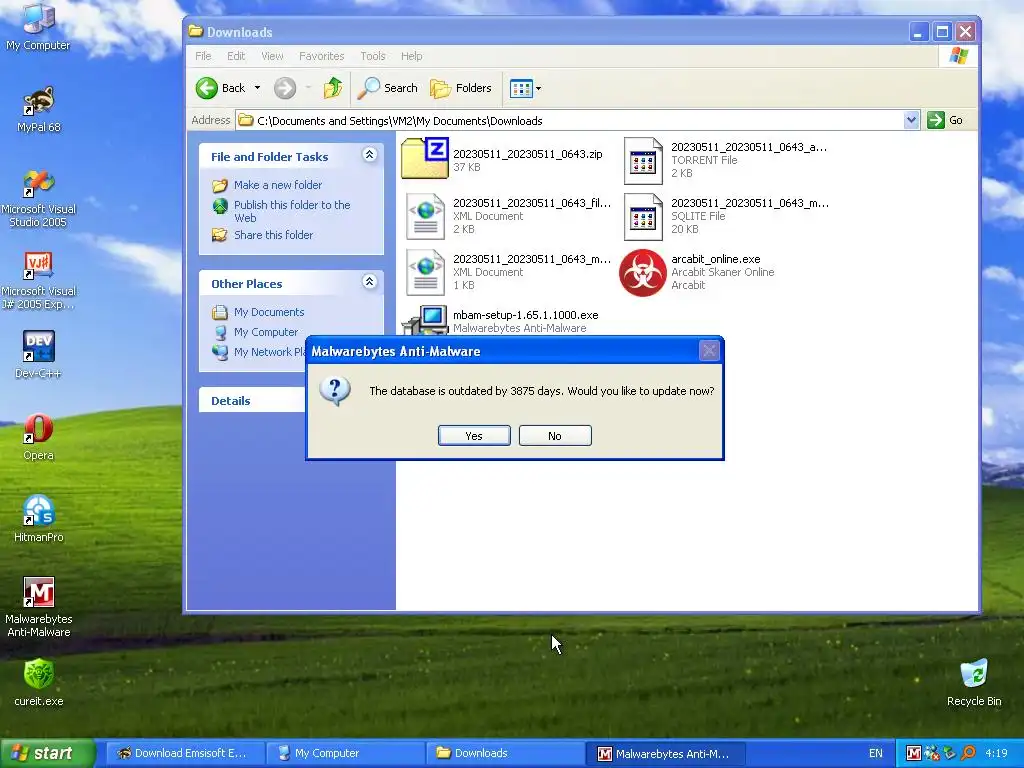Screen dimensions: 1024x768
Task: Click the magnifier tray icon
Action: (x=968, y=753)
